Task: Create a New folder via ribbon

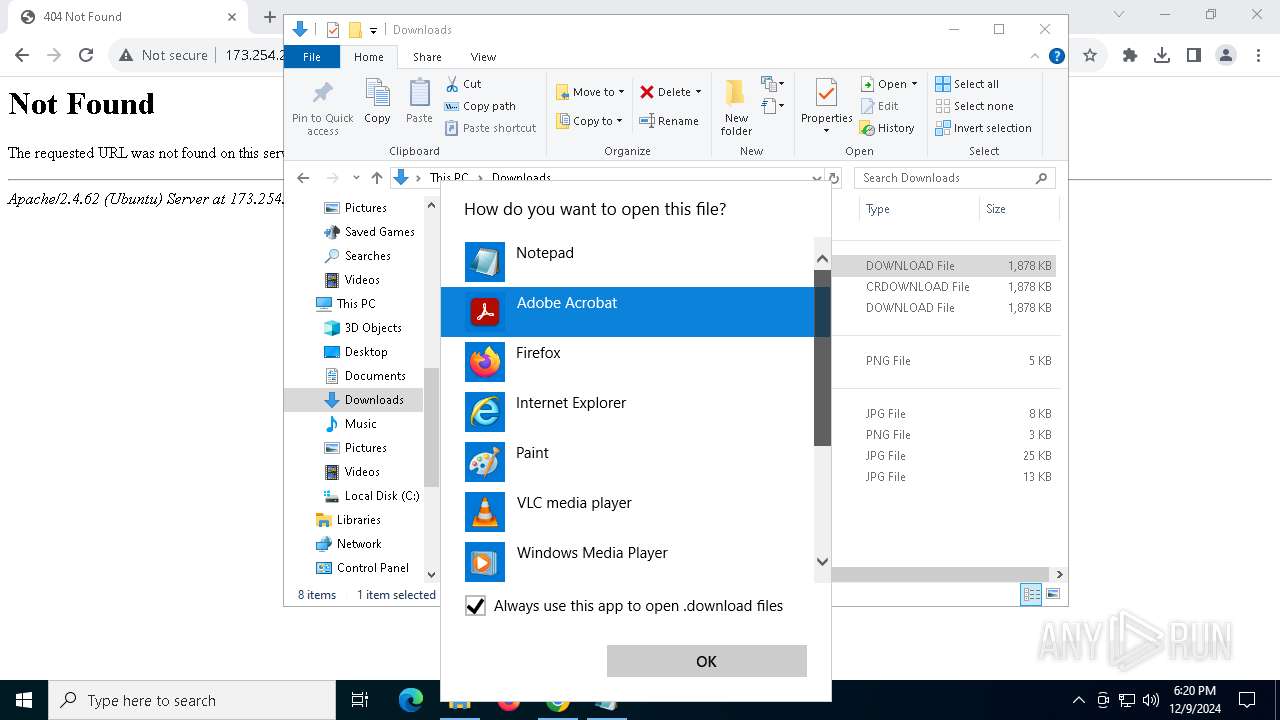Action: click(x=736, y=107)
